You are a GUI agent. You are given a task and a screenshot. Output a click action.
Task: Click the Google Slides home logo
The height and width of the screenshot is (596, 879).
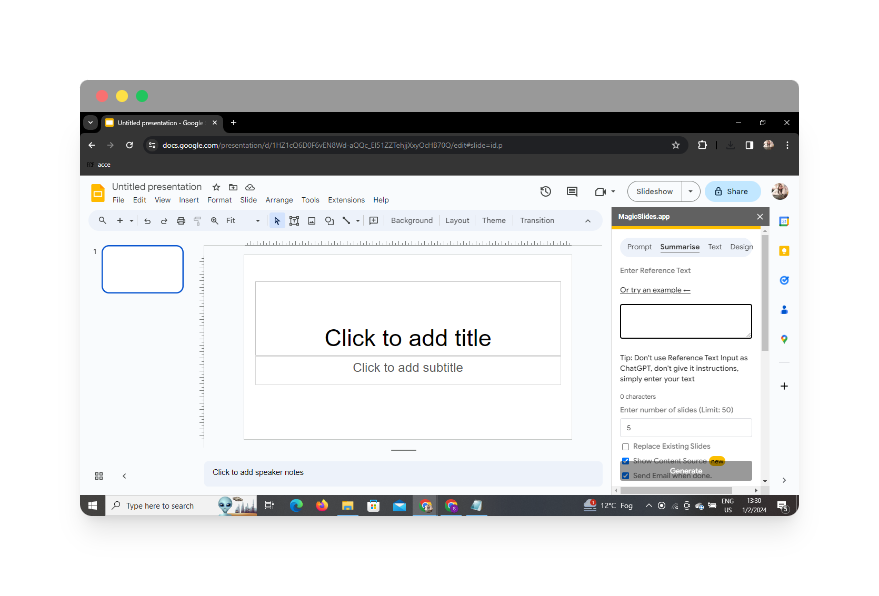point(98,192)
